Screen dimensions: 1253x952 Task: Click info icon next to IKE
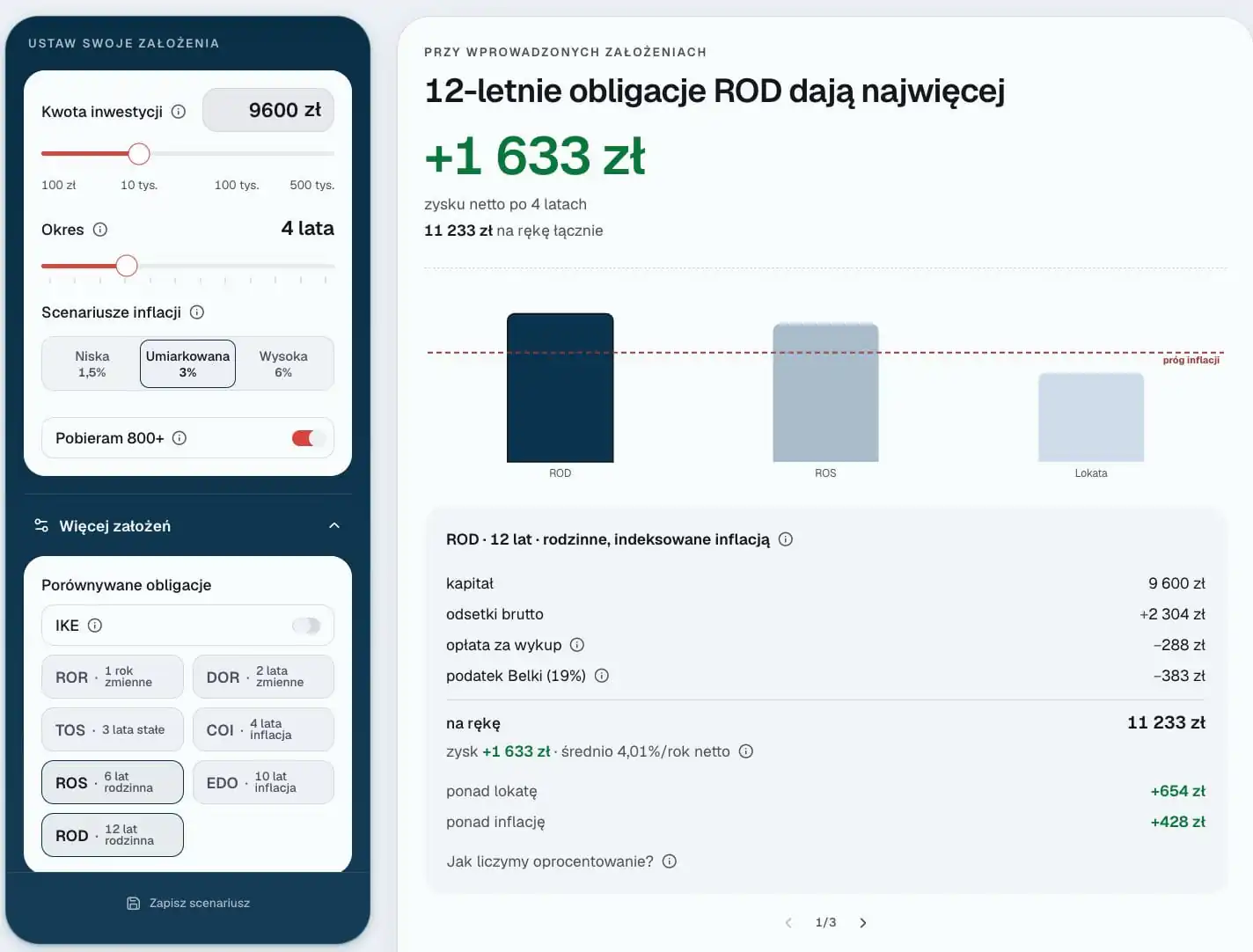pos(95,626)
